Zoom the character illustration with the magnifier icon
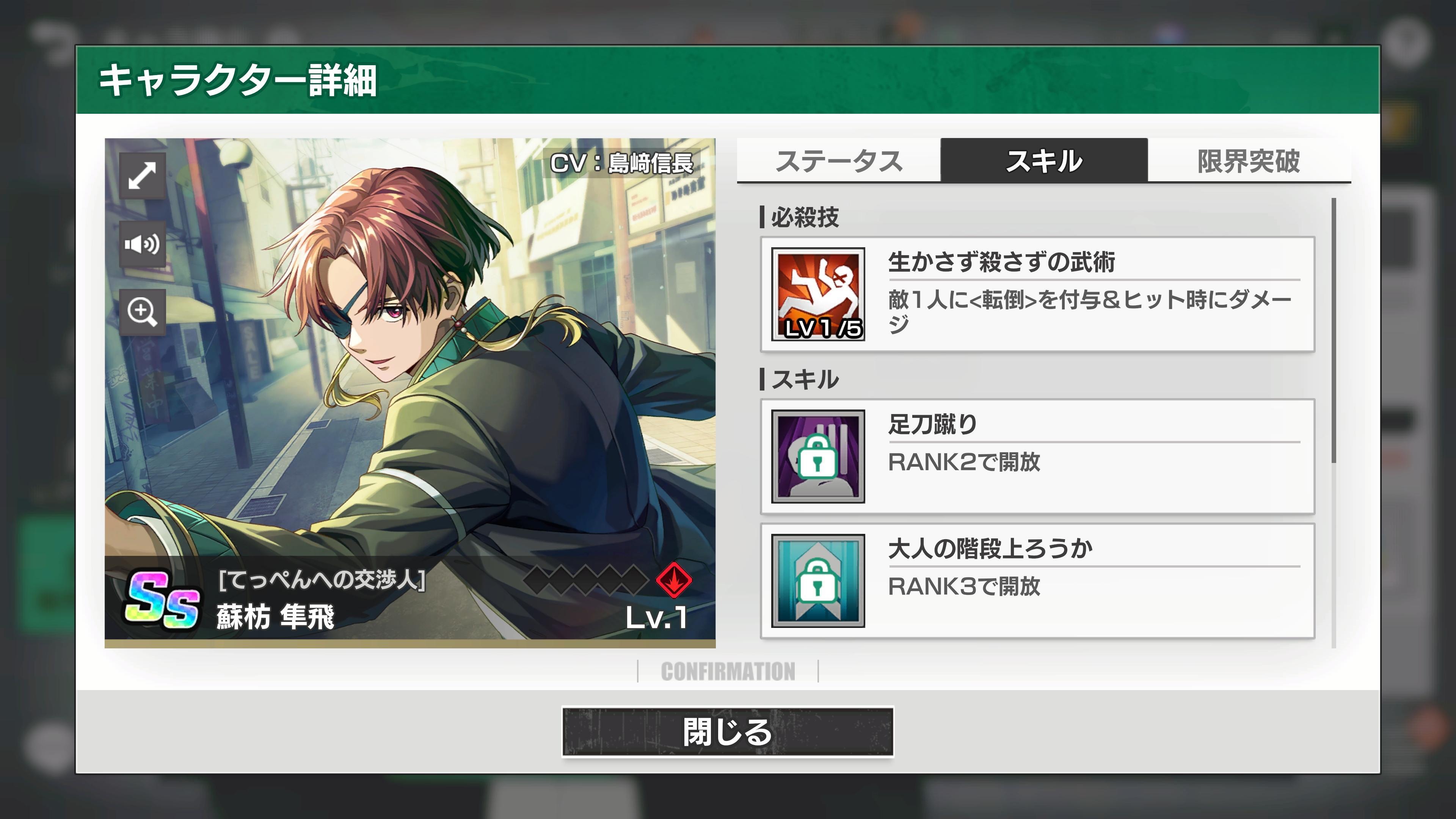Screen dimensions: 1456x819 coord(142,312)
